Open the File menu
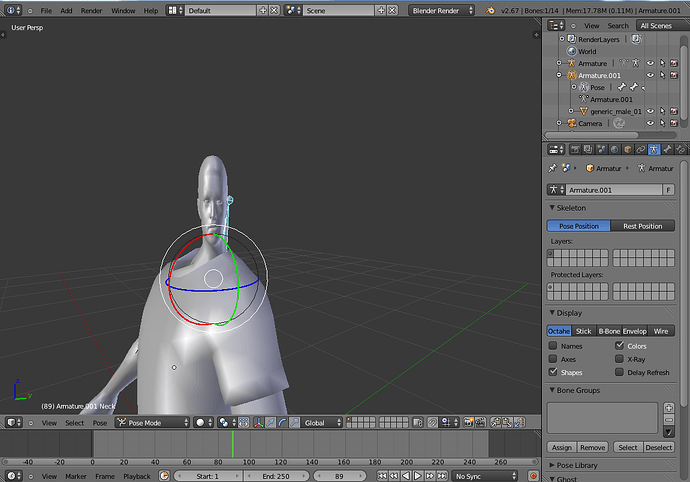This screenshot has width=690, height=482. [x=46, y=11]
